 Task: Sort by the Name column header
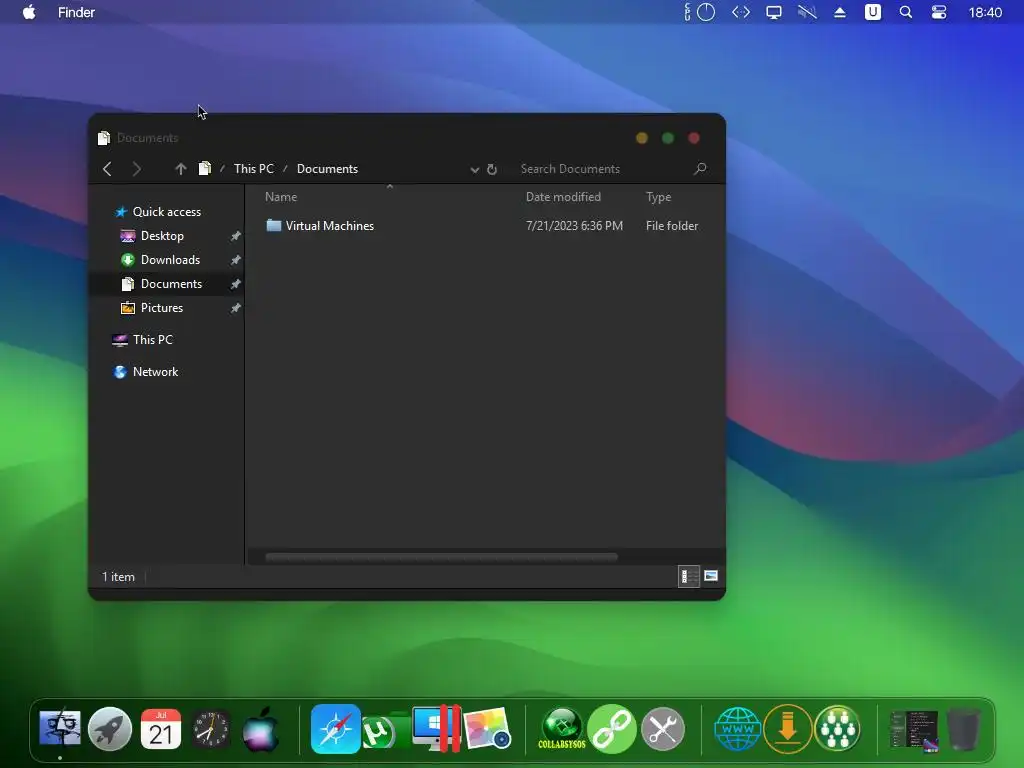[281, 197]
